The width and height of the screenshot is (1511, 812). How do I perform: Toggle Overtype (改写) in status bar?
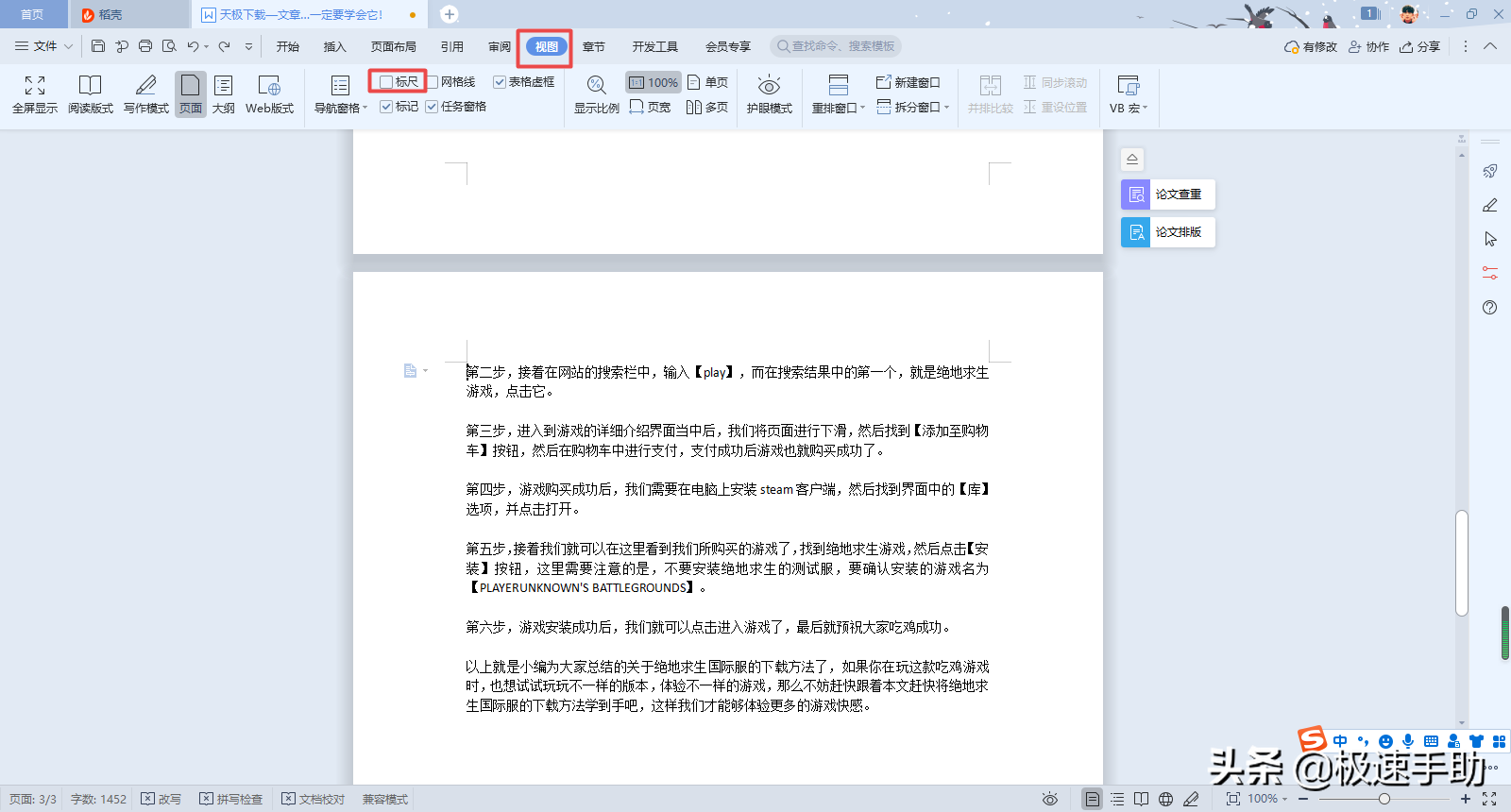point(161,799)
